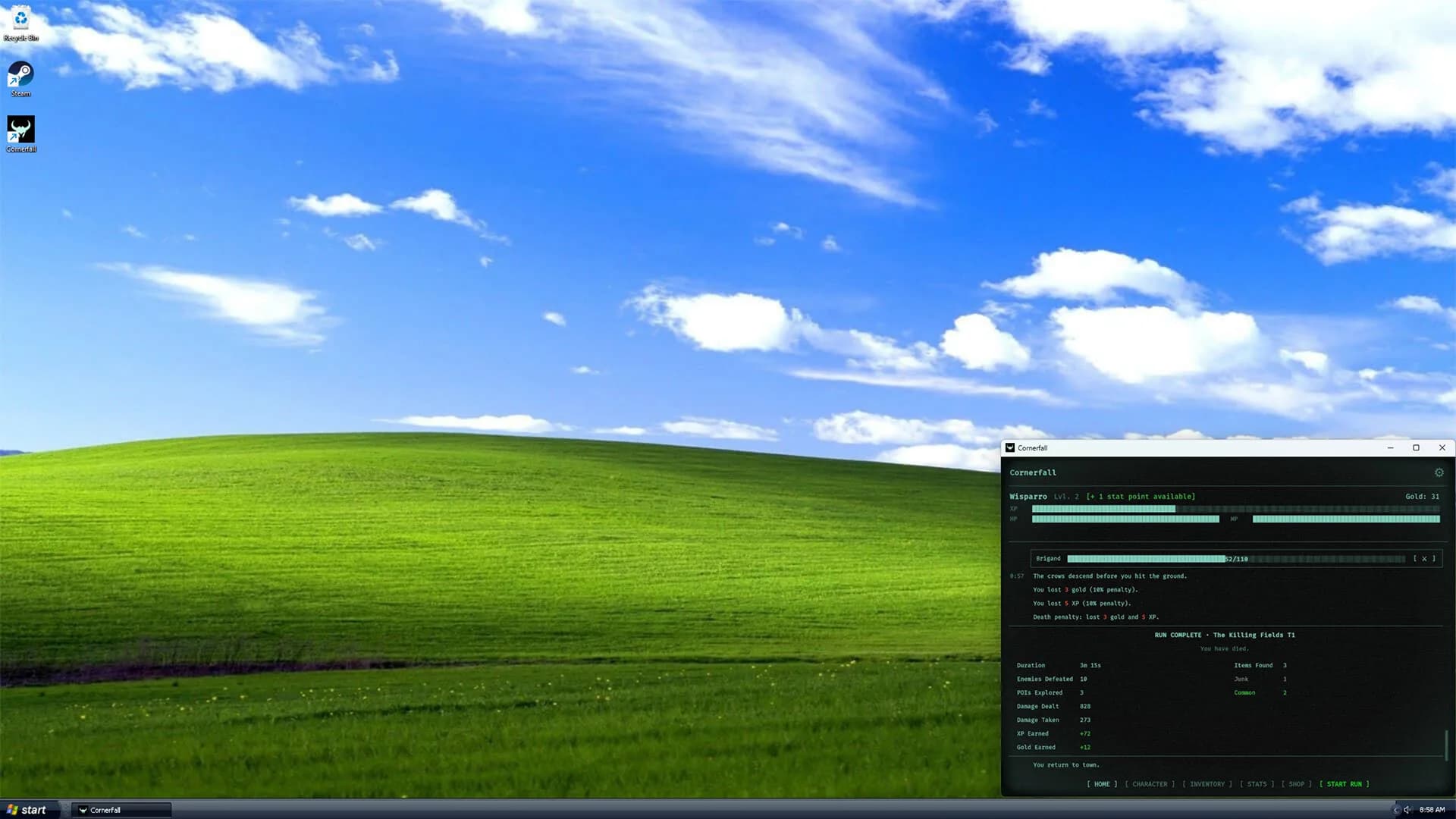Switch to the STATS tab
The image size is (1456, 819).
(1257, 784)
